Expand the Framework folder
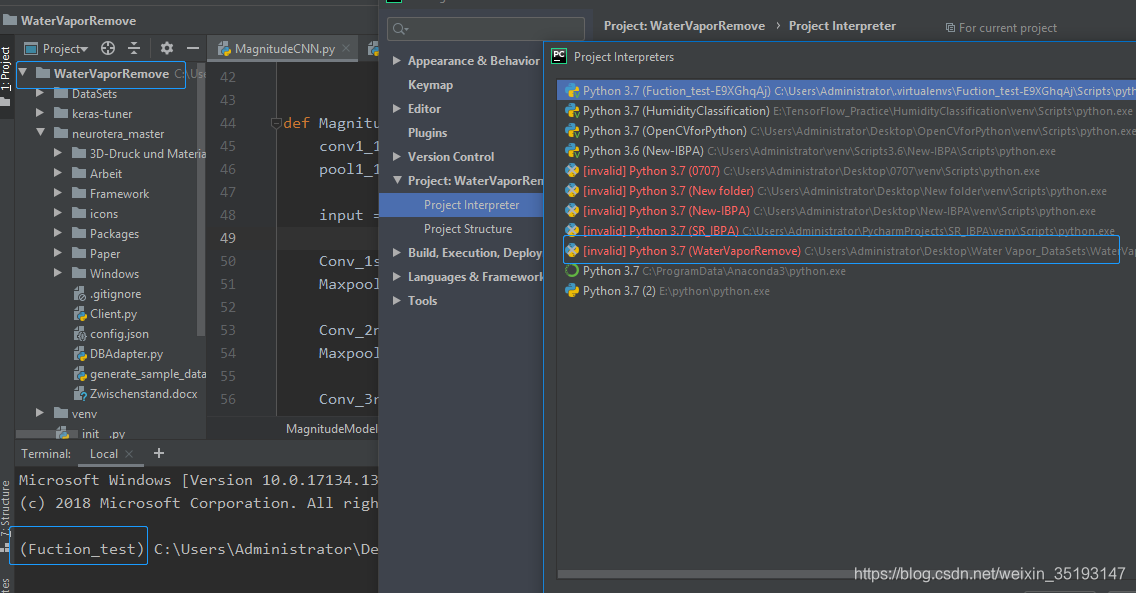 coord(58,193)
